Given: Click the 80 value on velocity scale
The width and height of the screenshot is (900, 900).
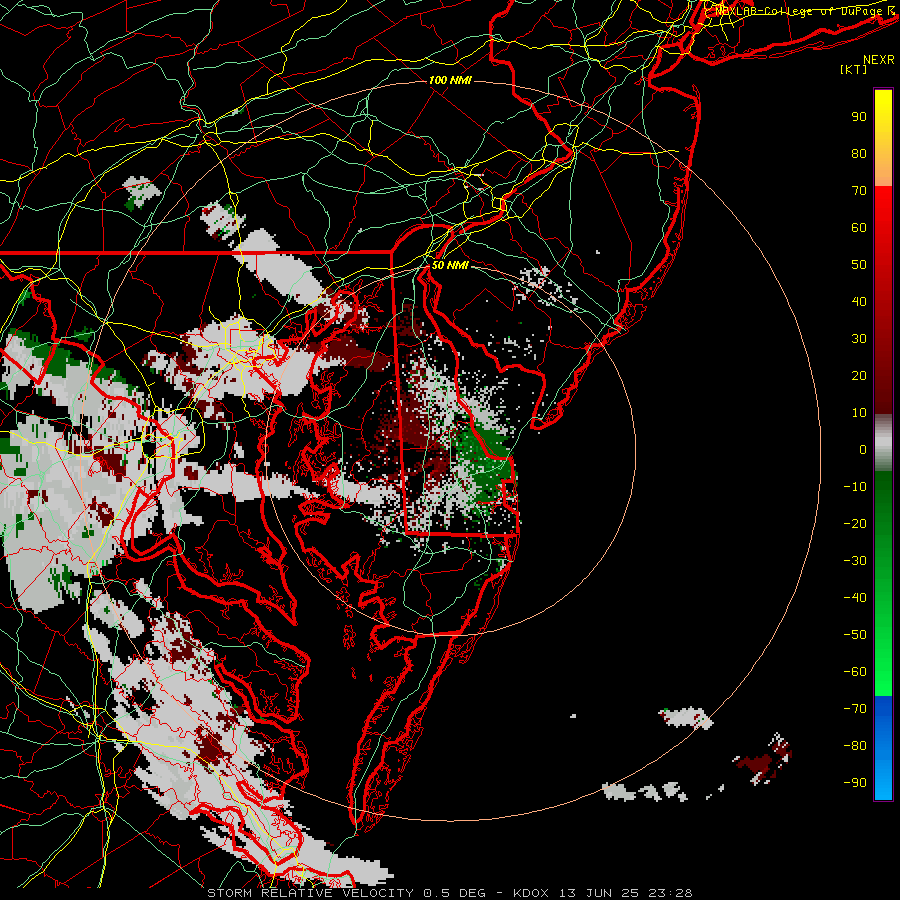Looking at the screenshot, I should coord(859,154).
